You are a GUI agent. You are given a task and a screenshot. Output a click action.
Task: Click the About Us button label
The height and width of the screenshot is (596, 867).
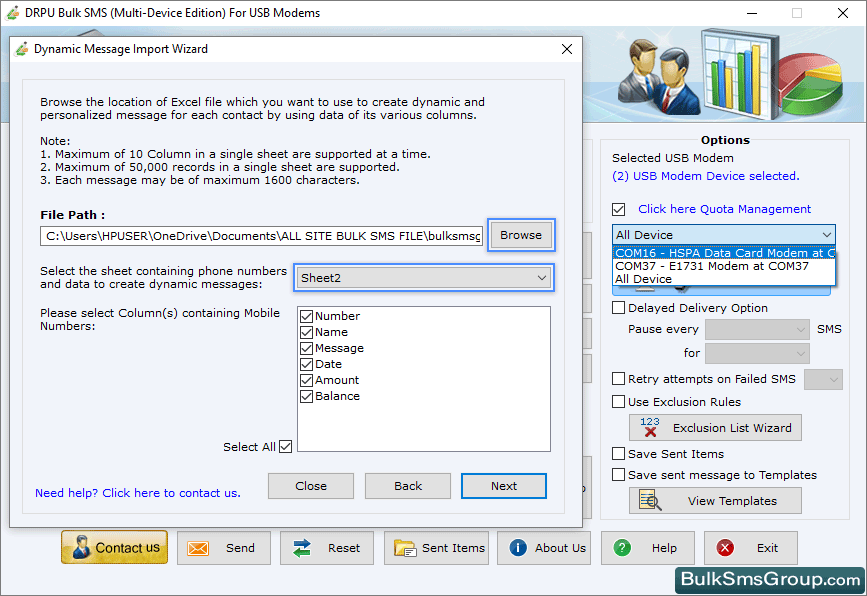(x=560, y=548)
